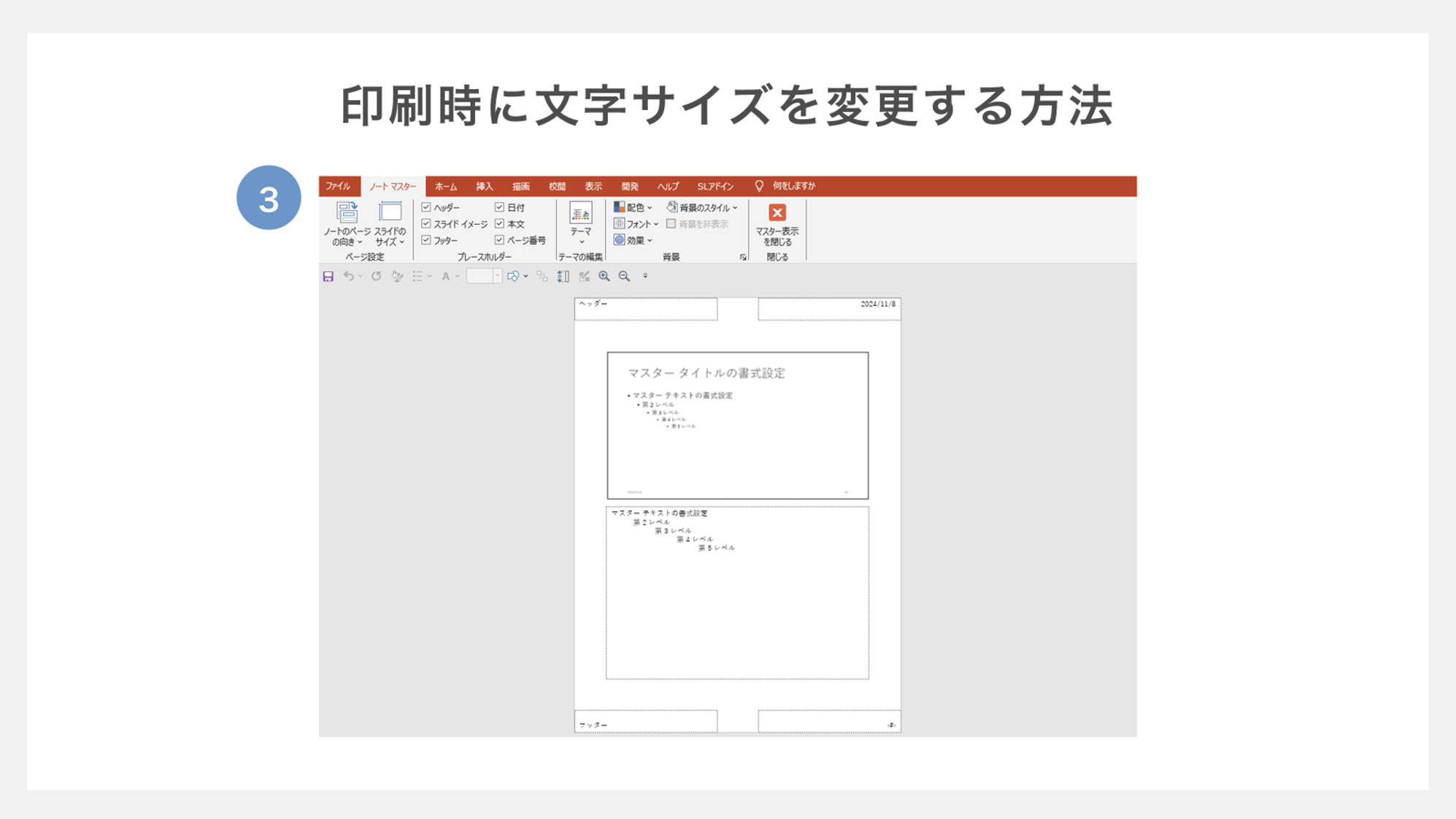Screen dimensions: 1456x819
Task: Click the font color A icon
Action: (x=445, y=276)
